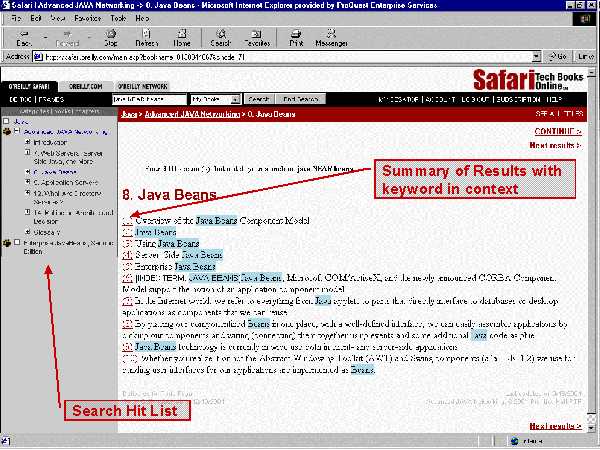Screen dimensions: 600x450
Task: Click the paw icon beside Enterprise JavaBeans
Action: pos(7,243)
